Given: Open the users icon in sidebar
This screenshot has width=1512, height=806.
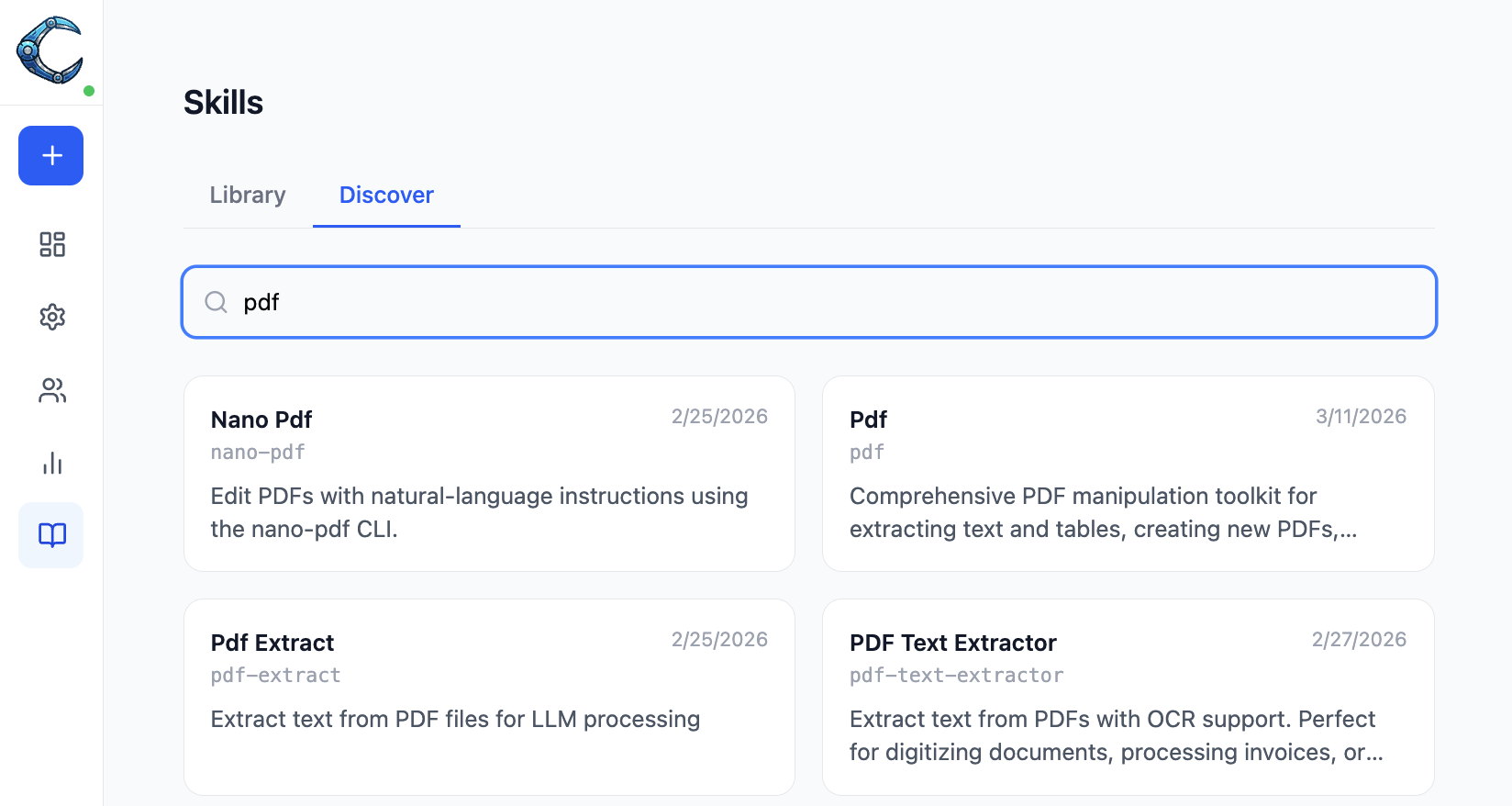Looking at the screenshot, I should (52, 390).
